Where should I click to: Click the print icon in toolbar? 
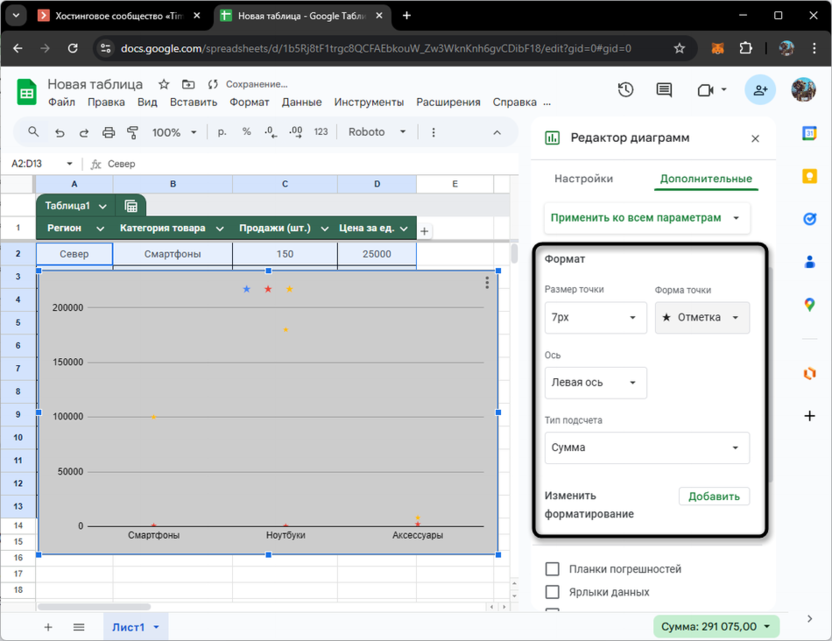click(x=108, y=132)
